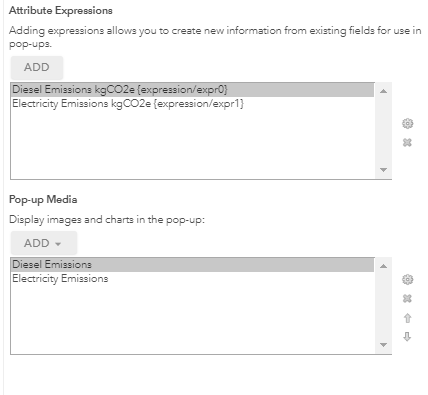Screen dimensions: 428x395
Task: Click scrollbar track of media list
Action: point(383,305)
